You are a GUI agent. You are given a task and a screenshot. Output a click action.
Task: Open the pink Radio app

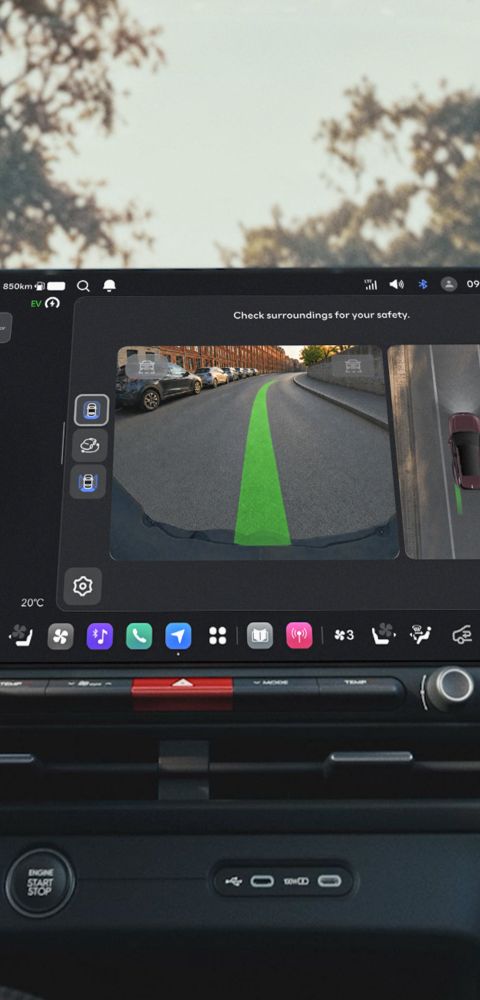pyautogui.click(x=299, y=636)
